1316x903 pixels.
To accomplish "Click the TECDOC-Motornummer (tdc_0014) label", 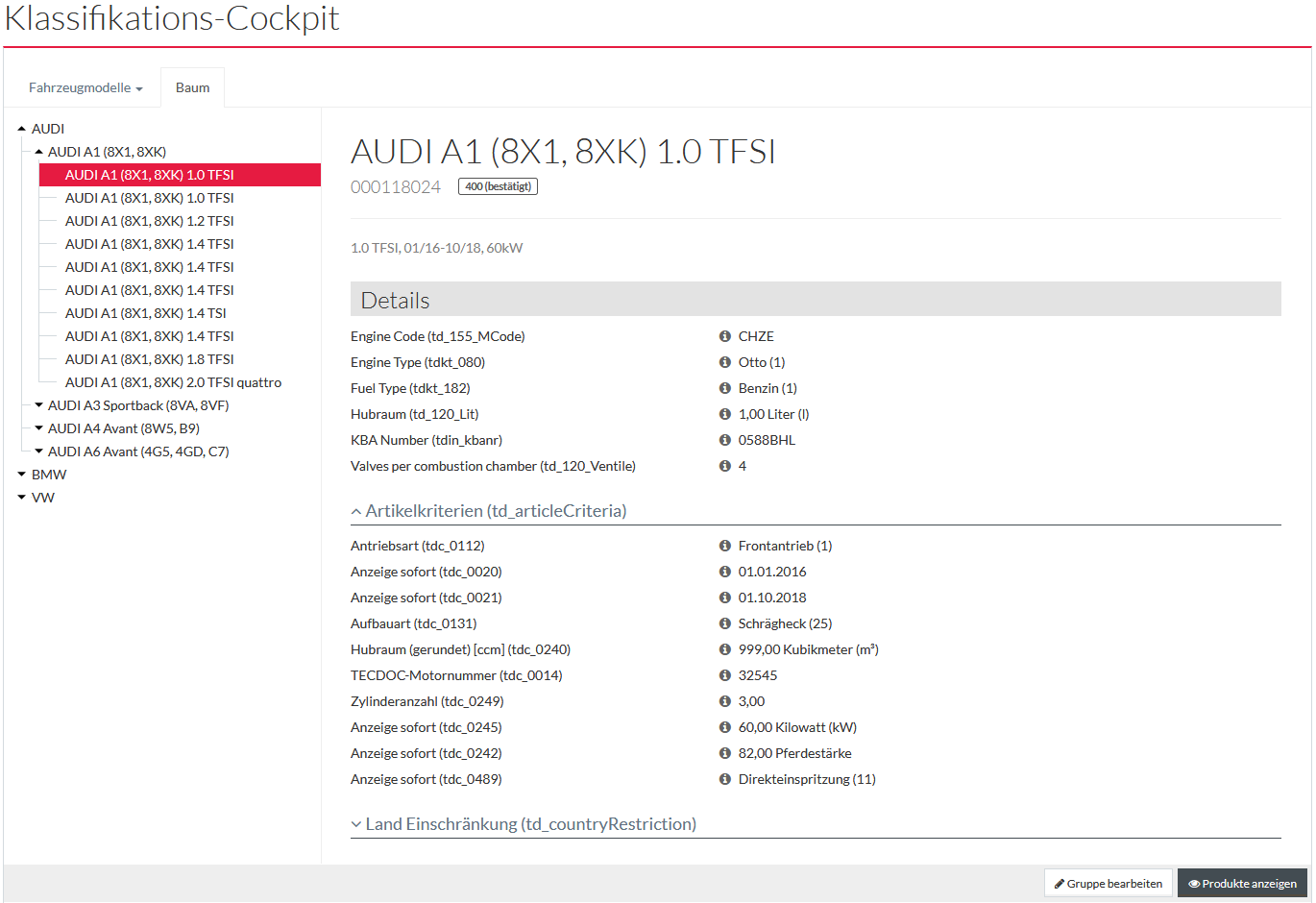I will [x=456, y=675].
